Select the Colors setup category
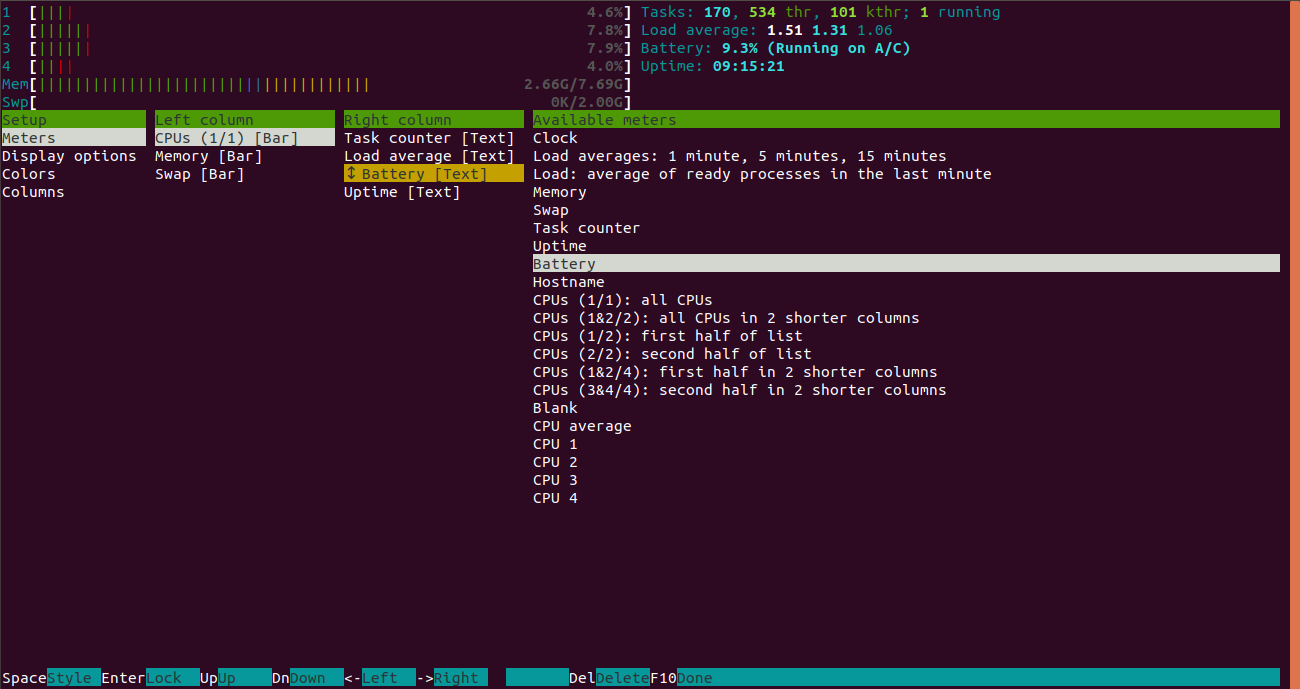The width and height of the screenshot is (1300, 689). pos(28,173)
